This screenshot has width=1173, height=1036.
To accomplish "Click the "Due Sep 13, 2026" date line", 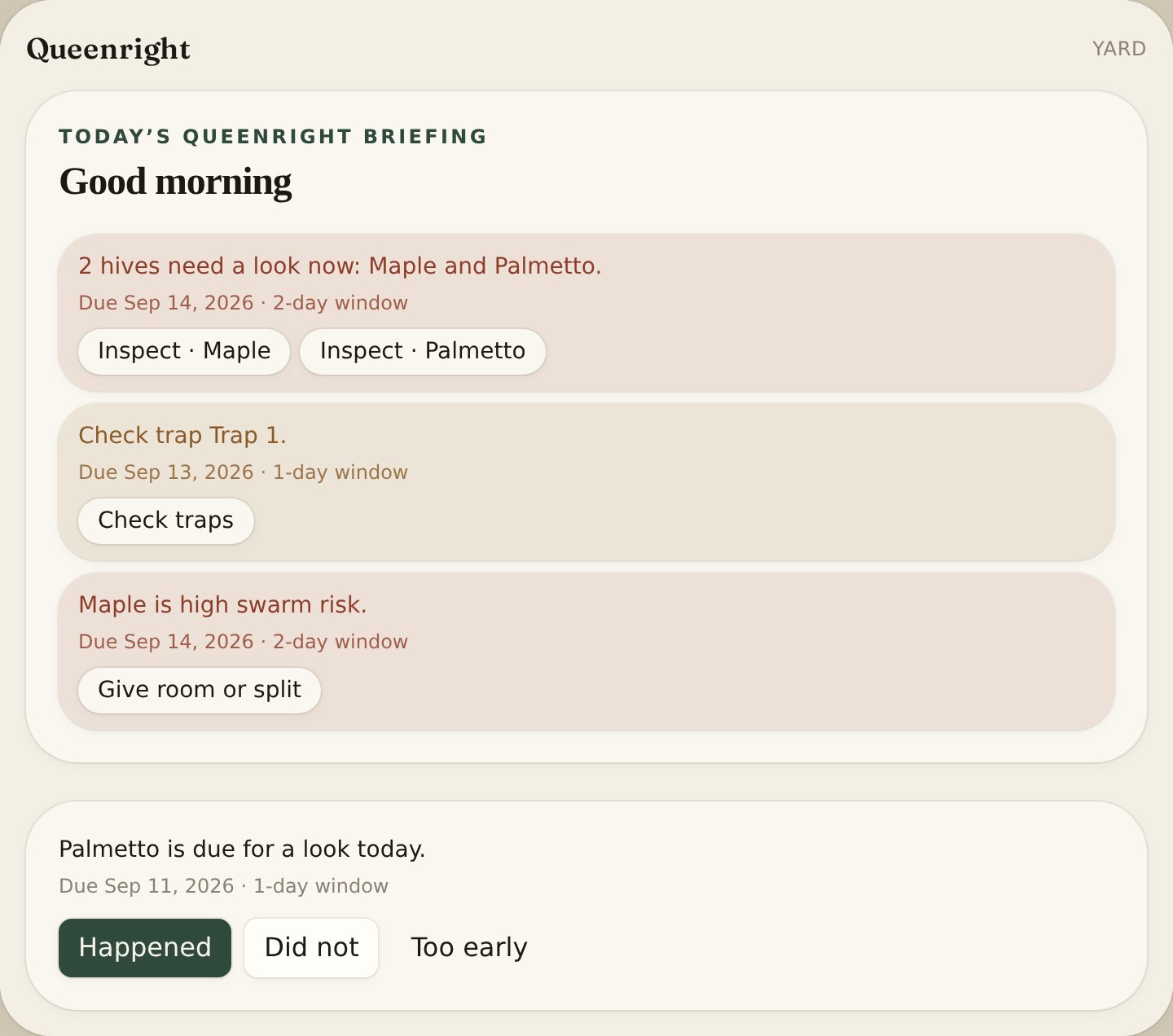I will tap(243, 472).
